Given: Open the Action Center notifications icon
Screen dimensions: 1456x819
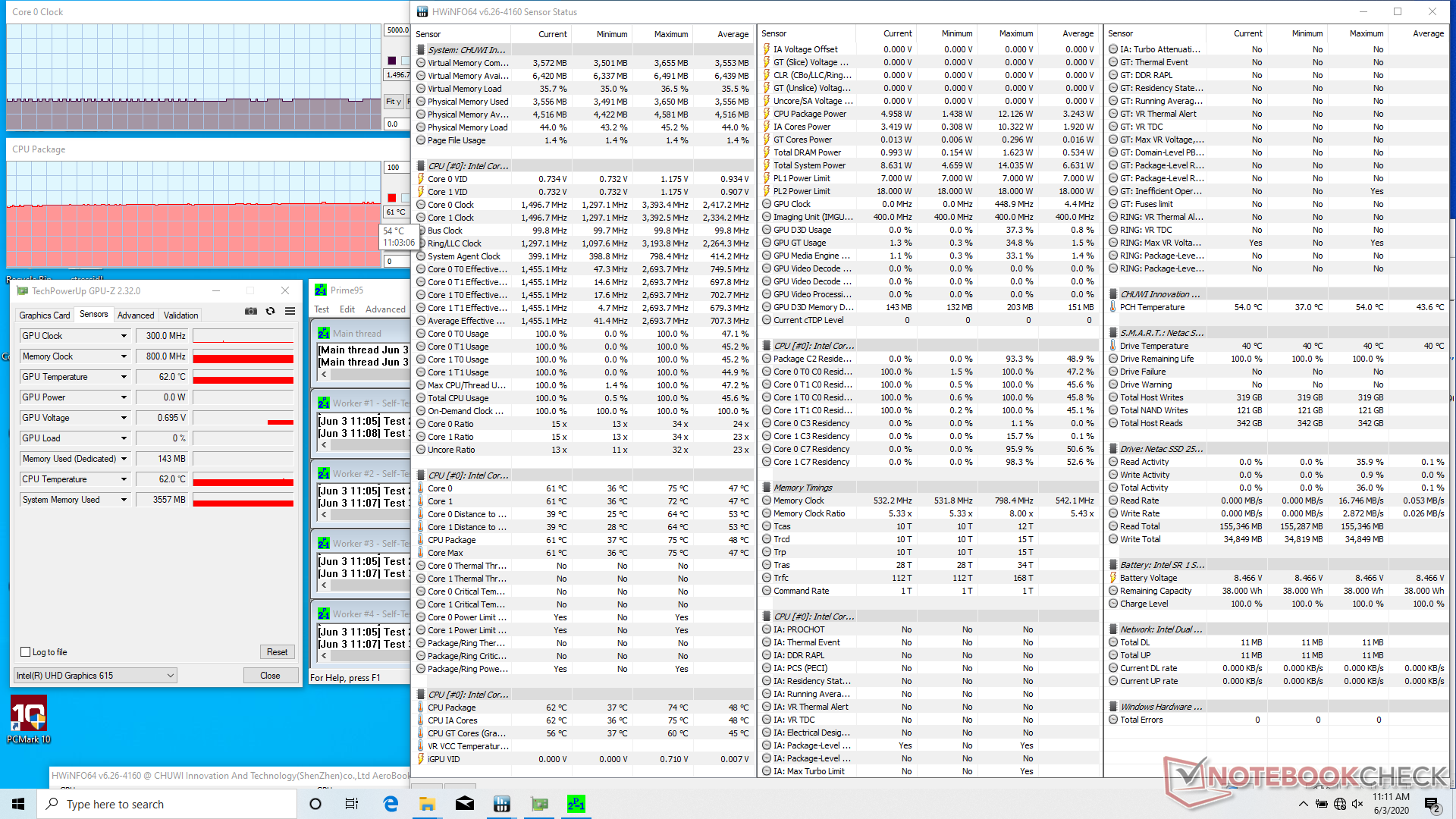Looking at the screenshot, I should (x=1432, y=805).
